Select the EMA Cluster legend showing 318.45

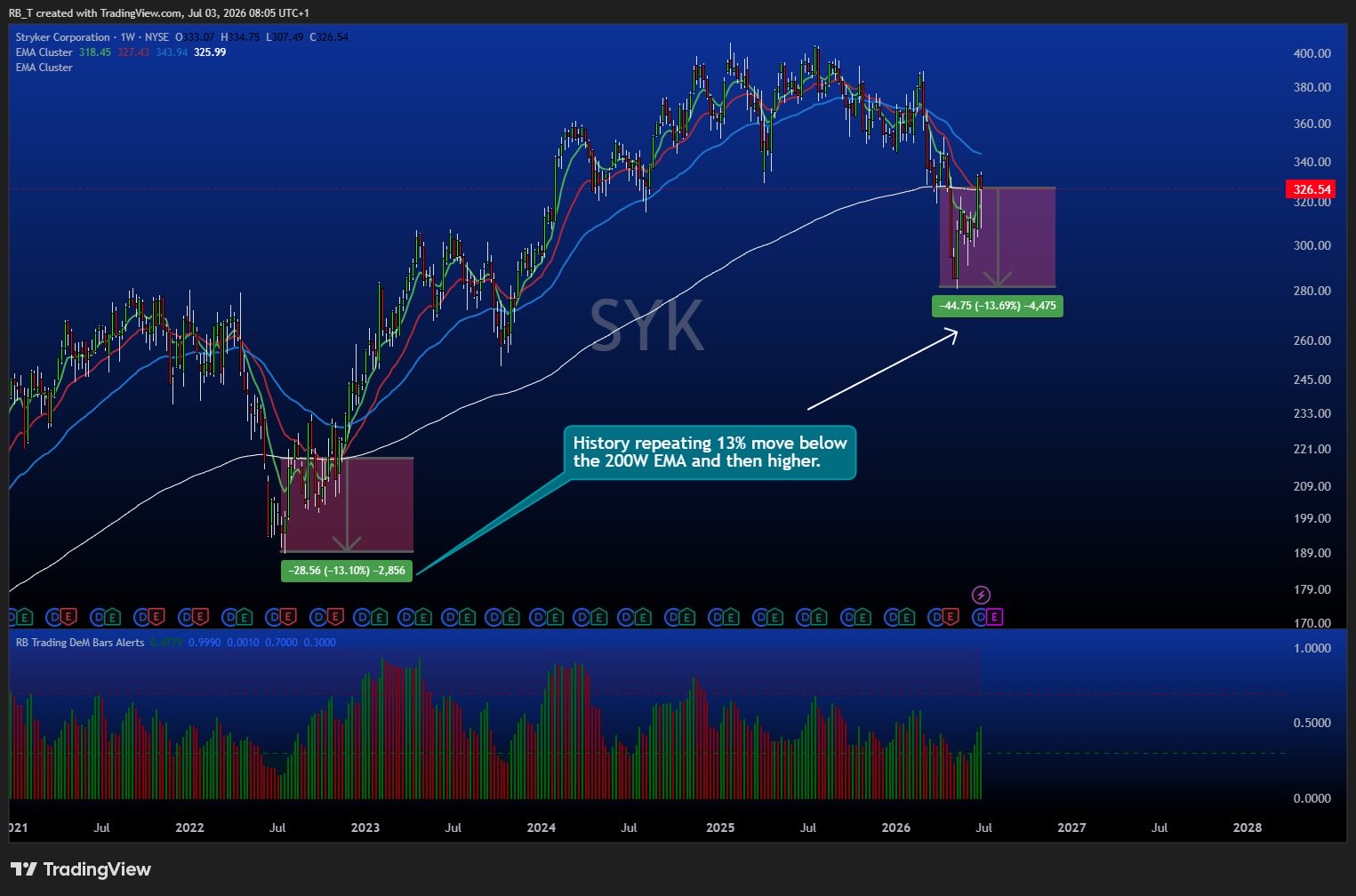tap(44, 52)
